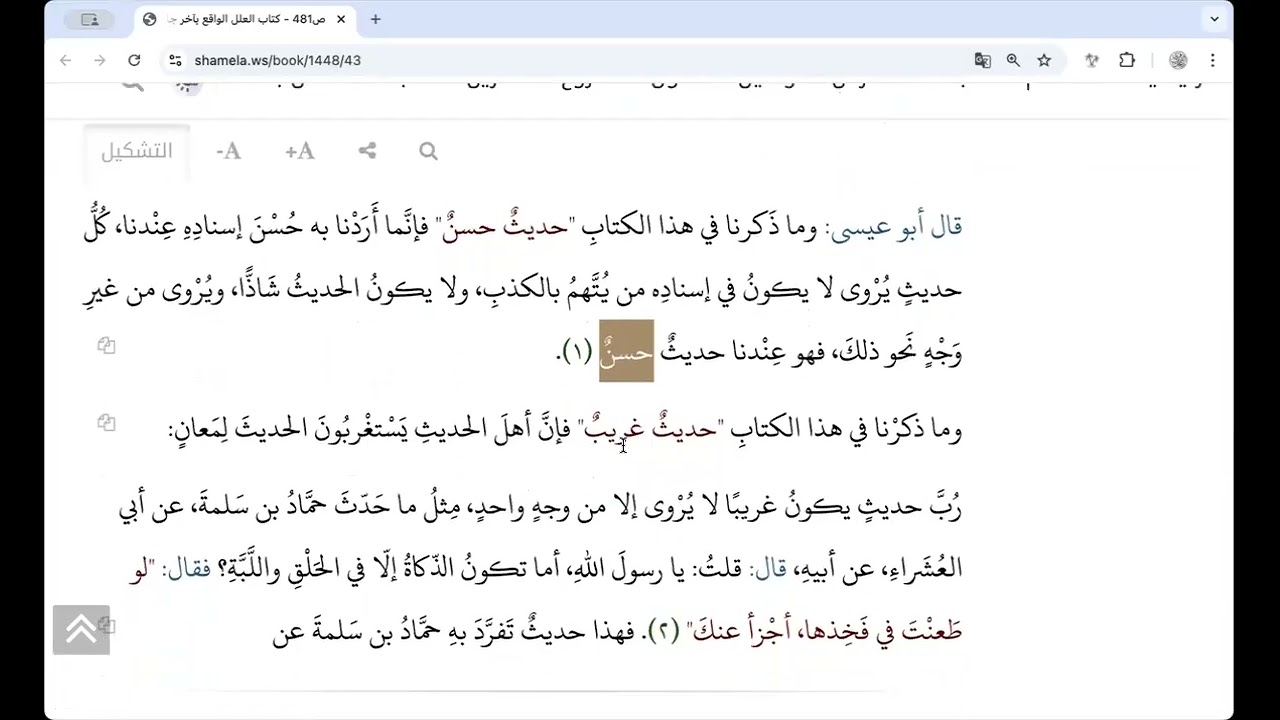Image resolution: width=1280 pixels, height=720 pixels.
Task: Go forward to the next page
Action: point(100,60)
